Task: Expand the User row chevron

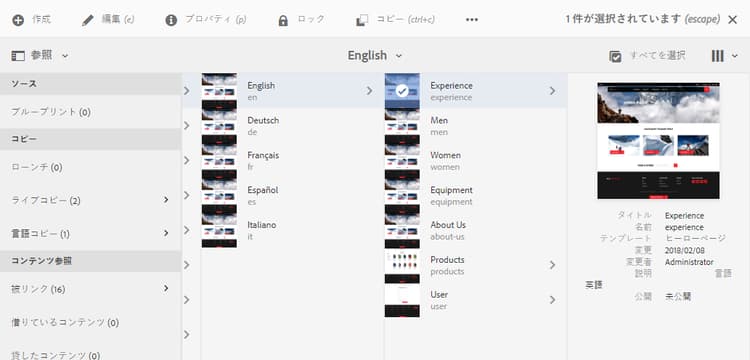Action: point(552,300)
